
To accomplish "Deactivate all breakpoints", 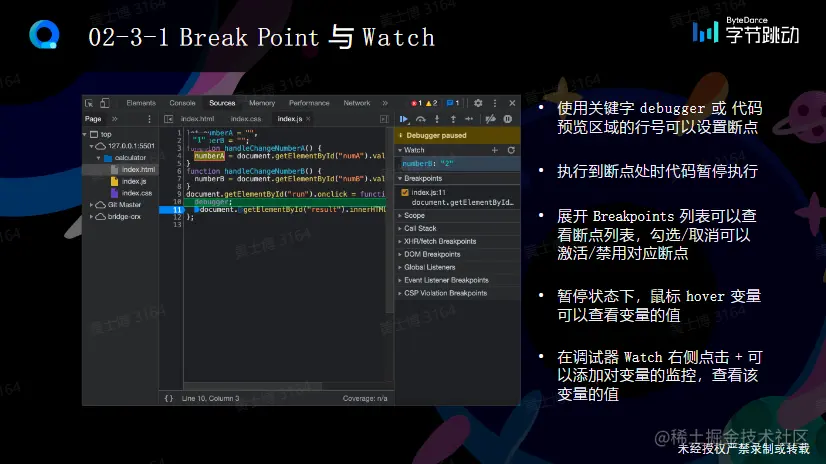I will pos(490,119).
